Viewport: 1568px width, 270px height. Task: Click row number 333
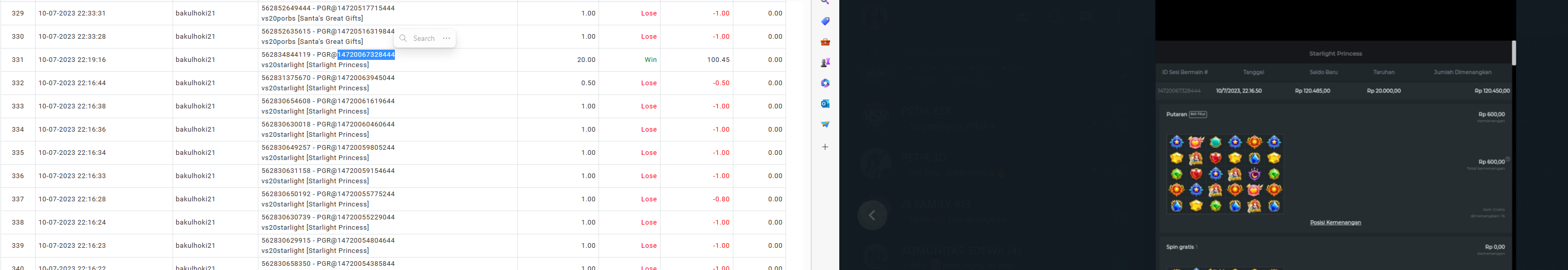(18, 106)
